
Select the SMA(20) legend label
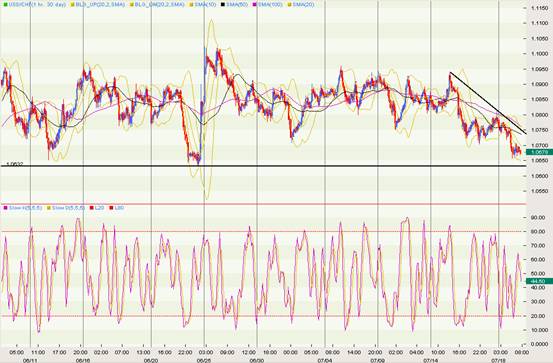point(304,5)
